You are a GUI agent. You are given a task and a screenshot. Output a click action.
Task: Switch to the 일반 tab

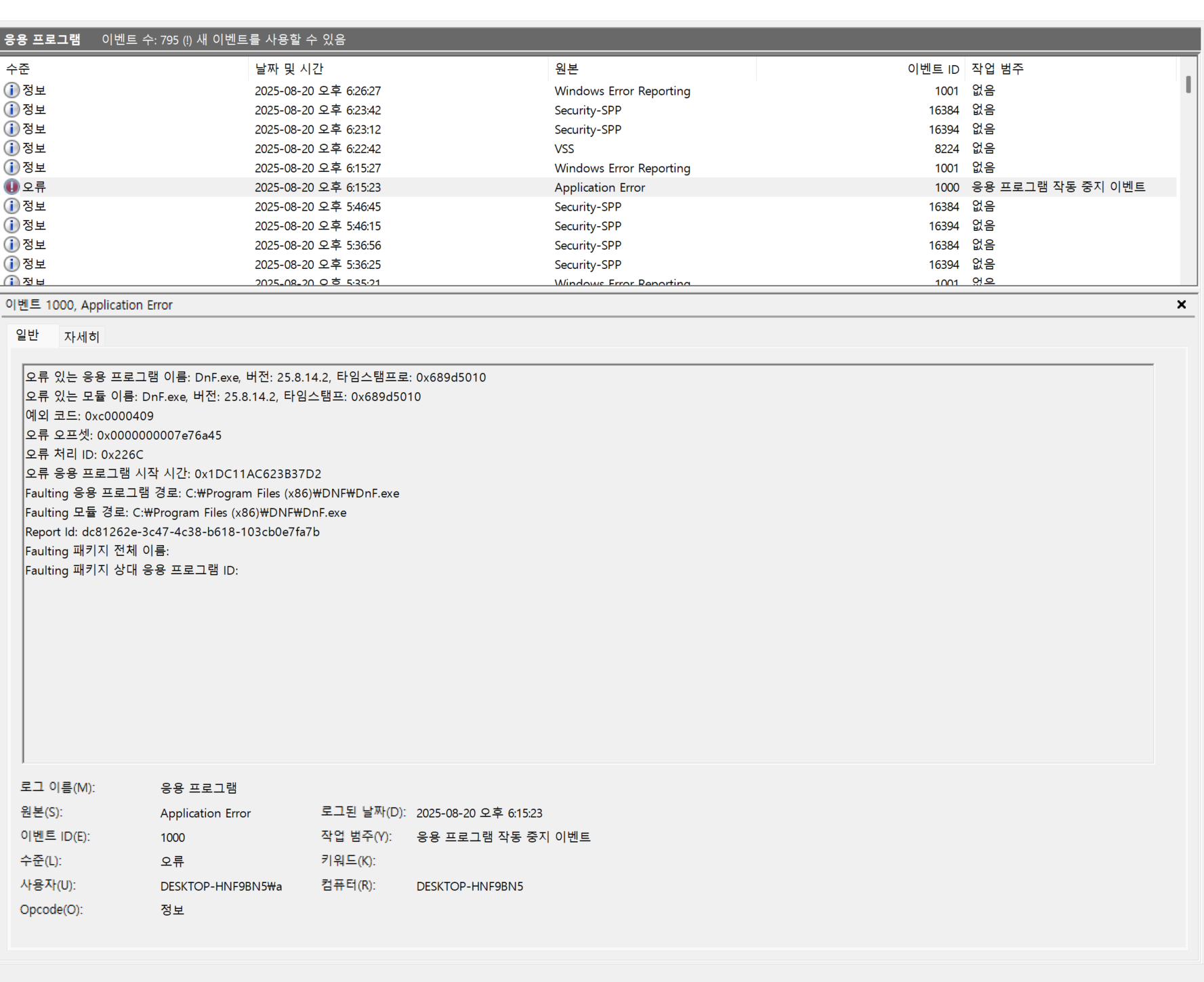tap(28, 335)
